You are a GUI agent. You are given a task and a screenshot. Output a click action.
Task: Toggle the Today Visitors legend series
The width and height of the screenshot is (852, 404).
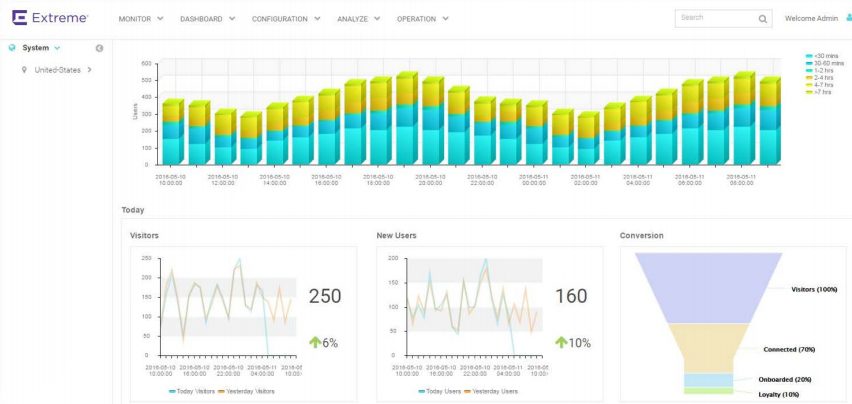pyautogui.click(x=194, y=390)
